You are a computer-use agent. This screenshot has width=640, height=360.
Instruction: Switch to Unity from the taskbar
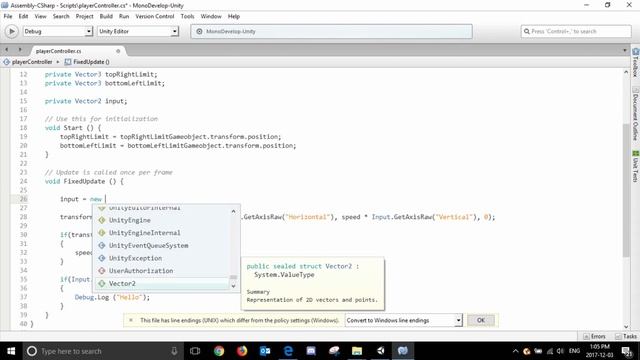[380, 351]
